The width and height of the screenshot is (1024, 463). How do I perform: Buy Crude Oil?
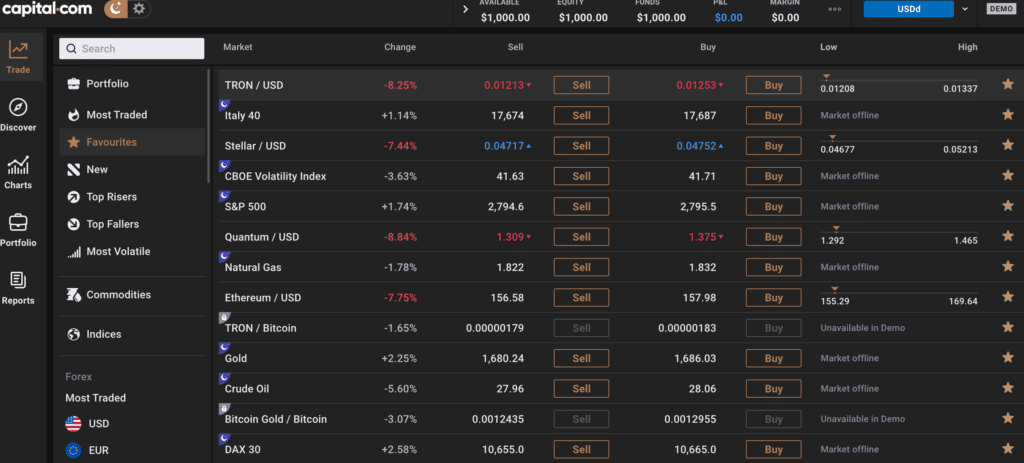point(773,389)
